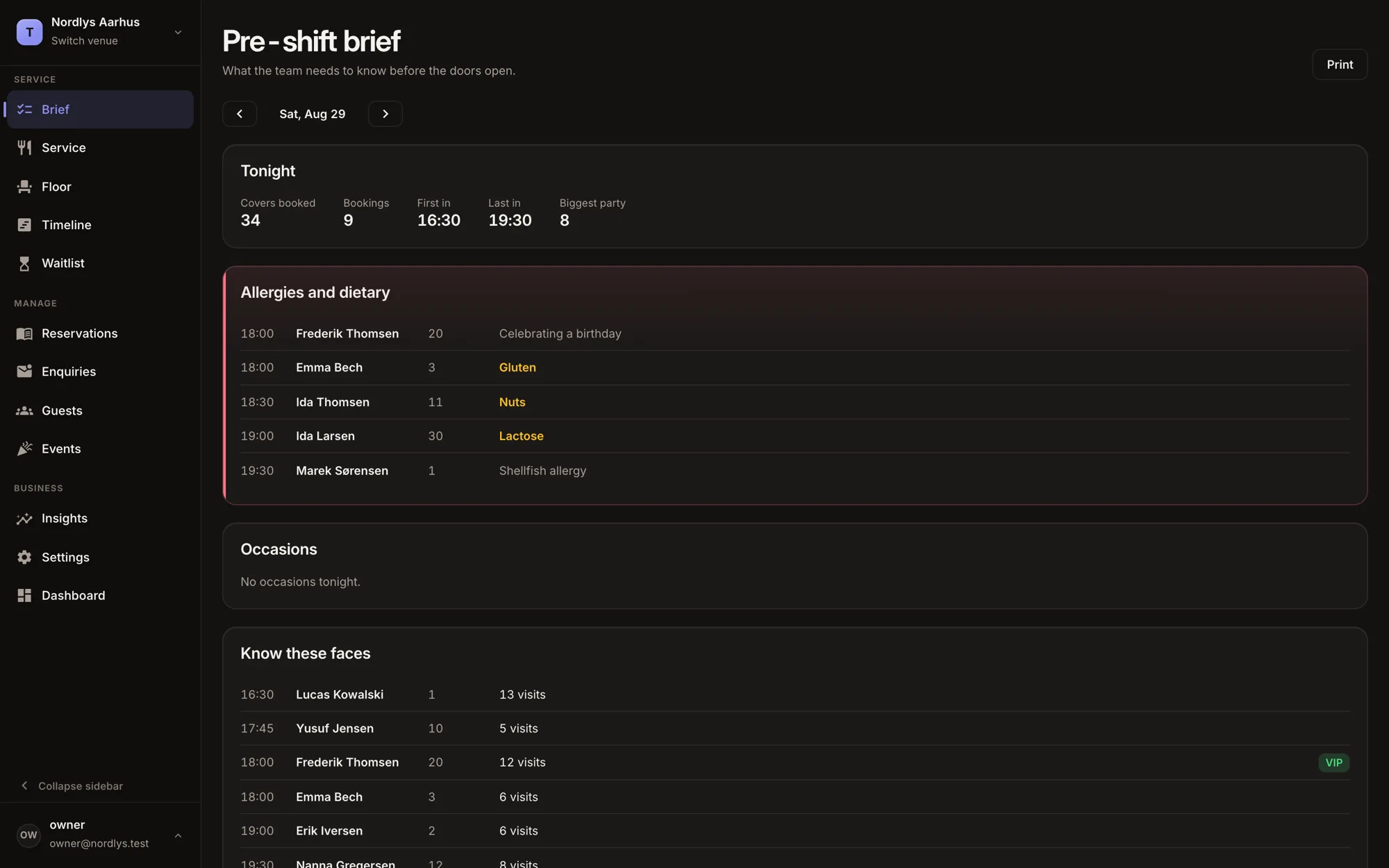Click the Sat, Aug 29 date label
The width and height of the screenshot is (1389, 868).
coord(313,114)
